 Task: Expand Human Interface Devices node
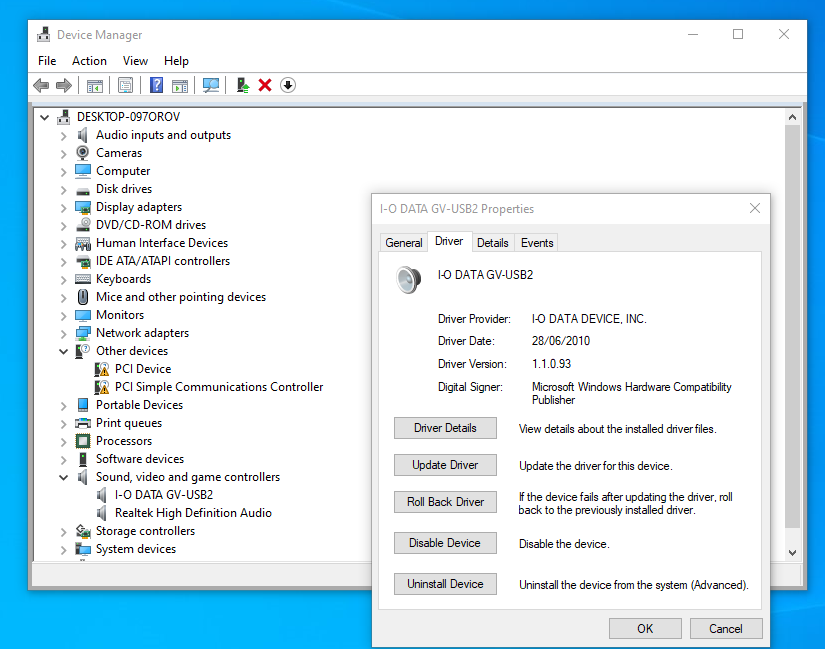point(63,244)
